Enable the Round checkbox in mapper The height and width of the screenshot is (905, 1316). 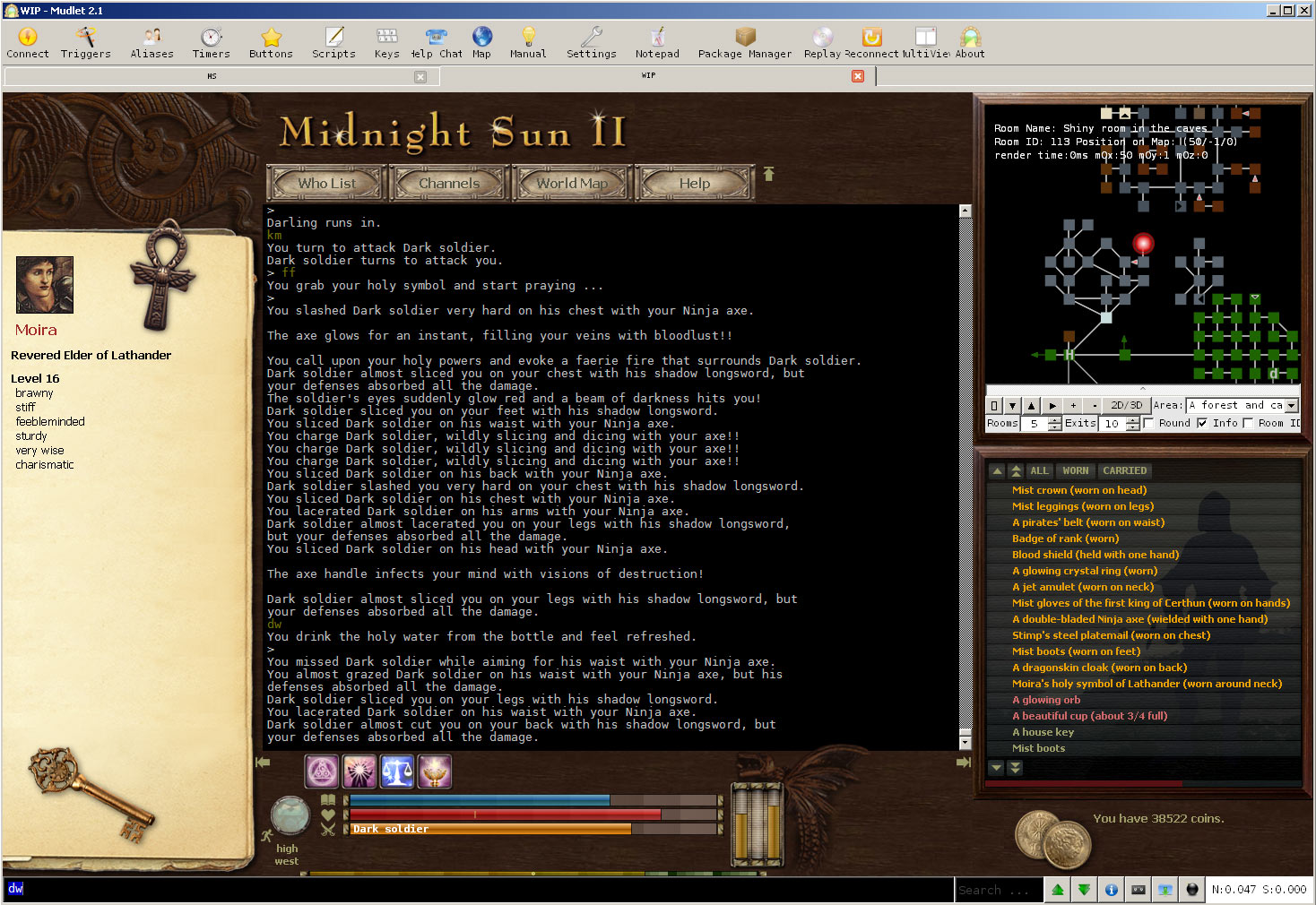pyautogui.click(x=1149, y=423)
